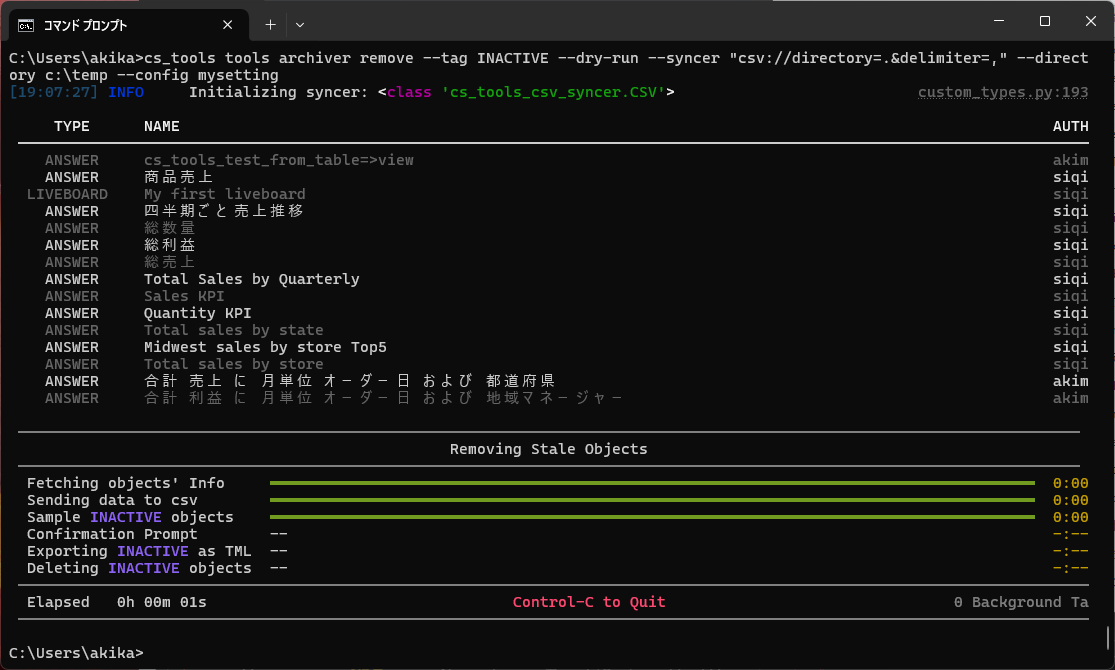Expand the new tab profile dropdown chevron

click(300, 24)
